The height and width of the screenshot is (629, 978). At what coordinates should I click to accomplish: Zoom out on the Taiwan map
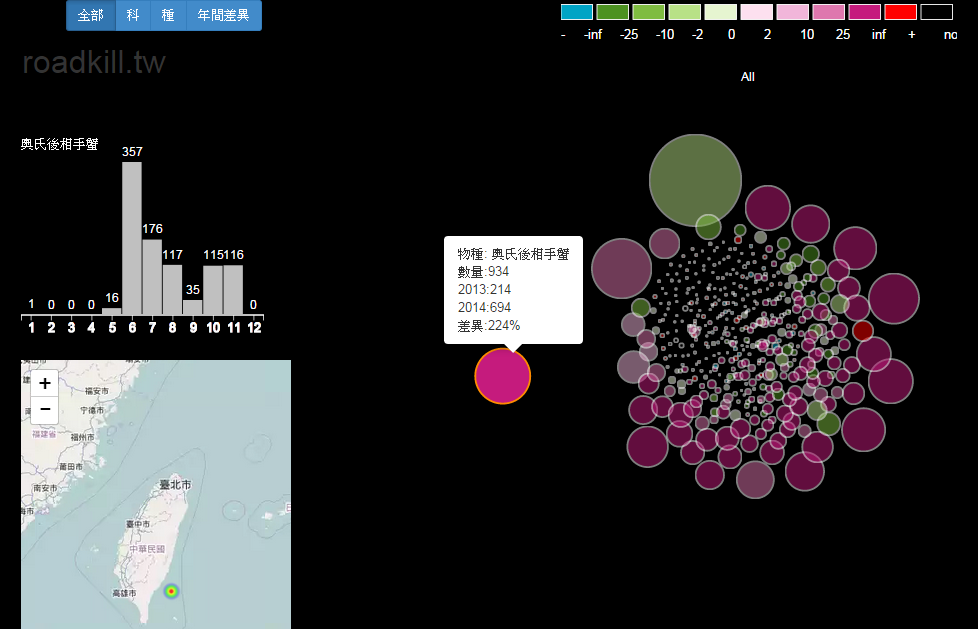pyautogui.click(x=45, y=410)
